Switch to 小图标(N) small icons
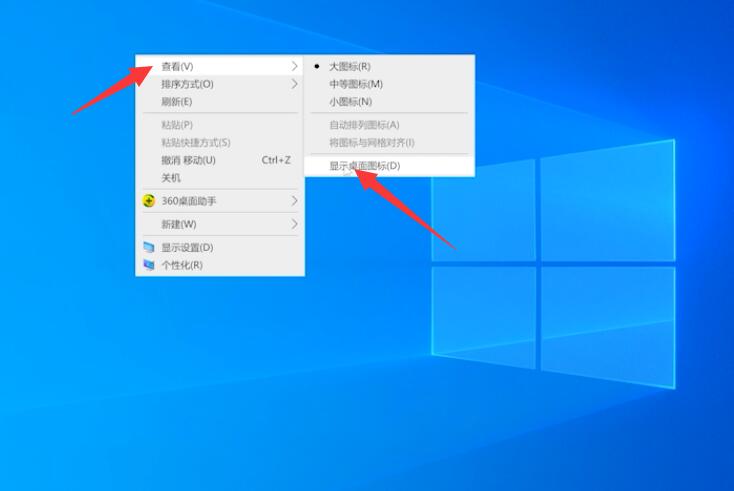 pos(389,102)
